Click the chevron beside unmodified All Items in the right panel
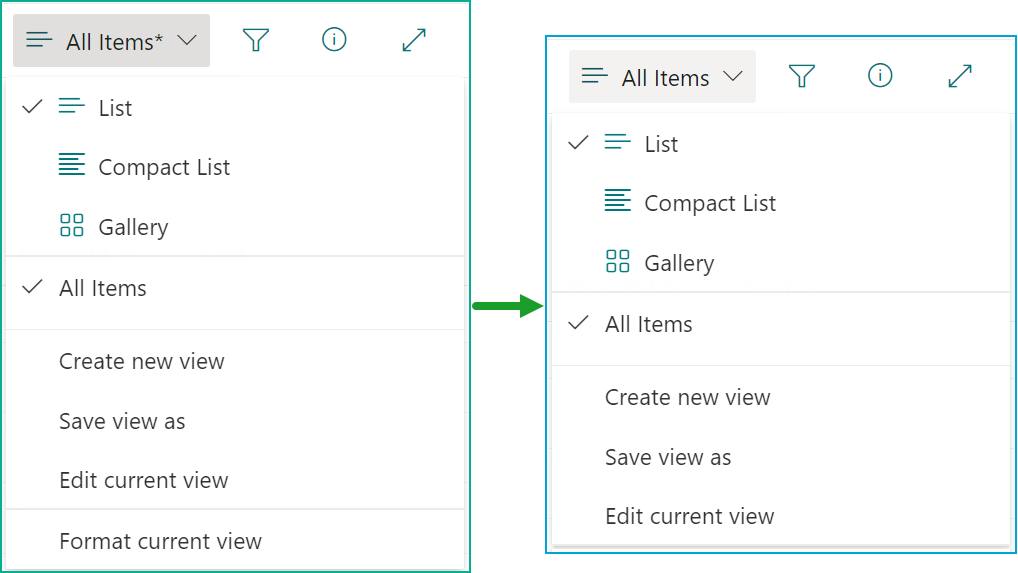 [732, 76]
